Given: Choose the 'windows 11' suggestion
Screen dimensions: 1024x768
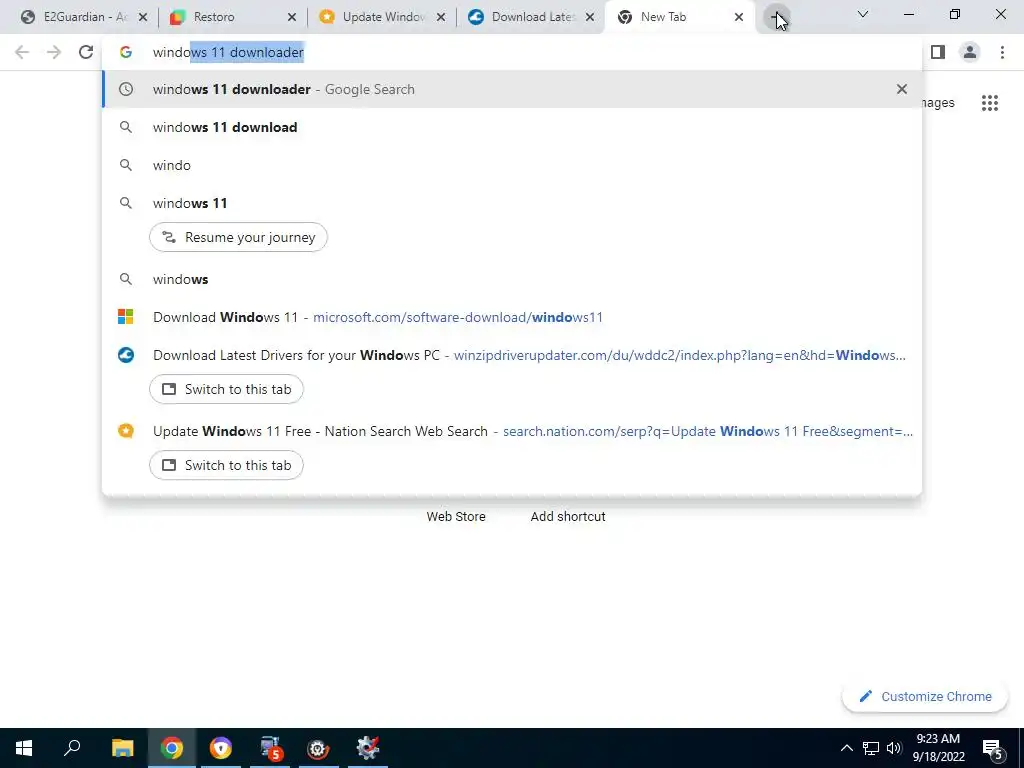Looking at the screenshot, I should 511,203.
